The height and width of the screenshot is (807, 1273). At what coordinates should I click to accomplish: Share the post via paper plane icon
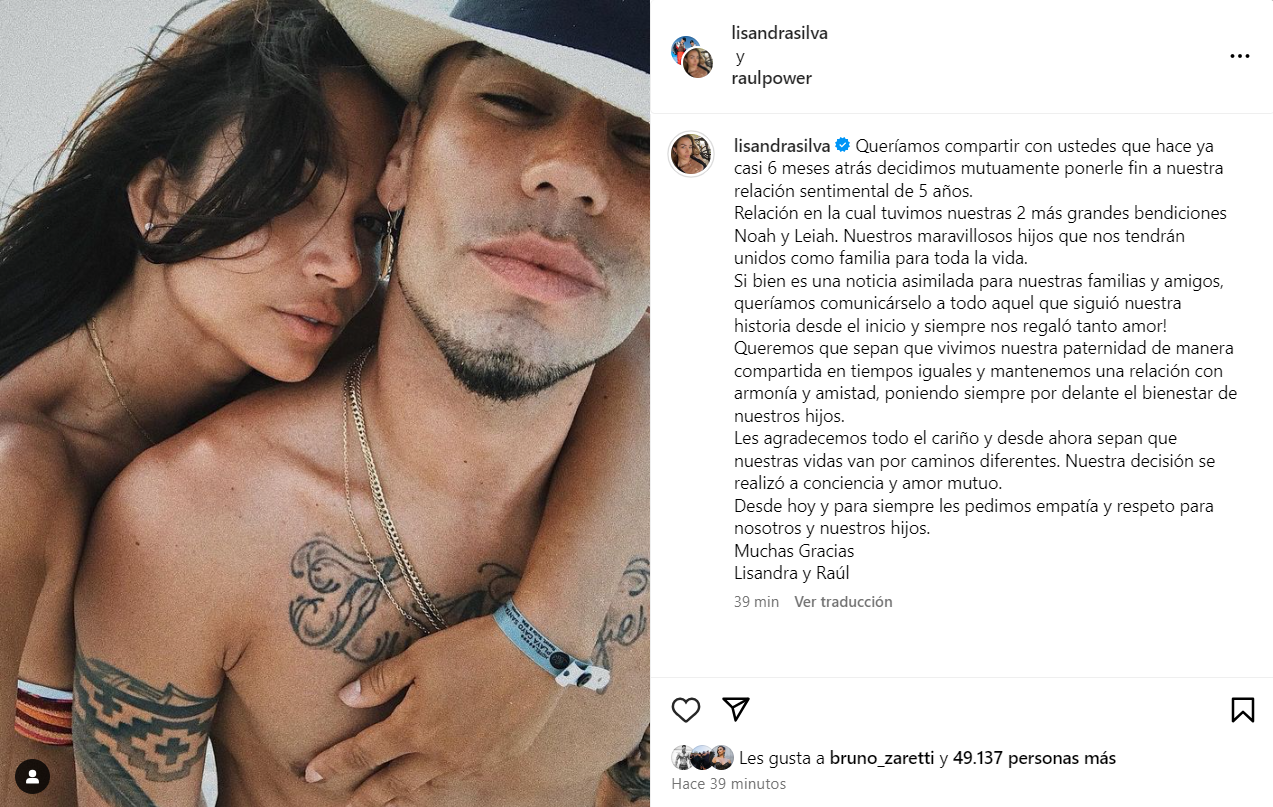736,709
